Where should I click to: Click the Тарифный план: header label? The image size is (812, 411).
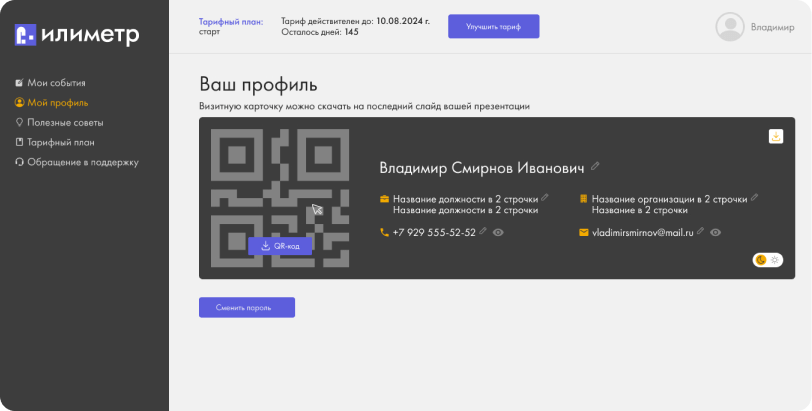tap(231, 22)
